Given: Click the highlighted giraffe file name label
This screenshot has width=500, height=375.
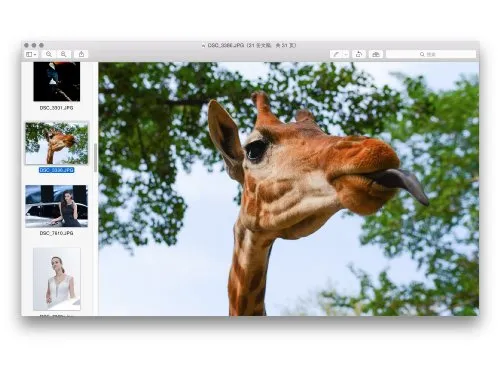Looking at the screenshot, I should [x=56, y=170].
